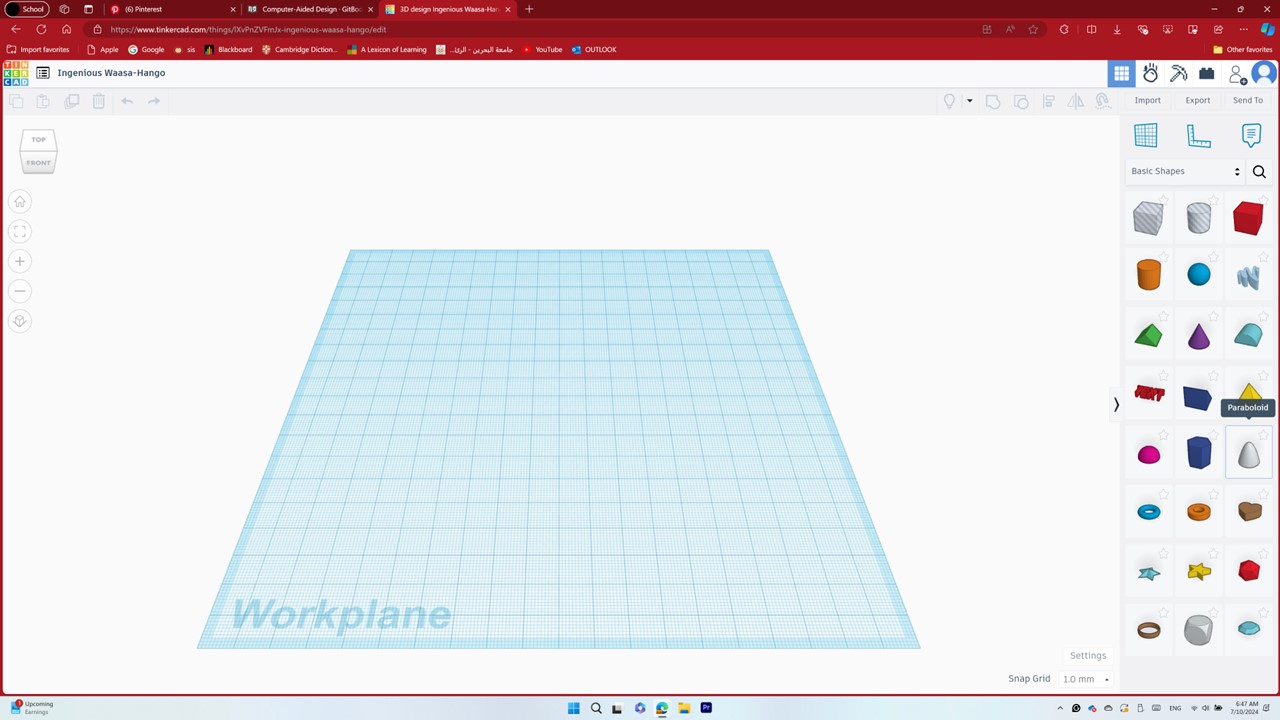This screenshot has height=720, width=1280.
Task: Click the Home view button
Action: 19,201
